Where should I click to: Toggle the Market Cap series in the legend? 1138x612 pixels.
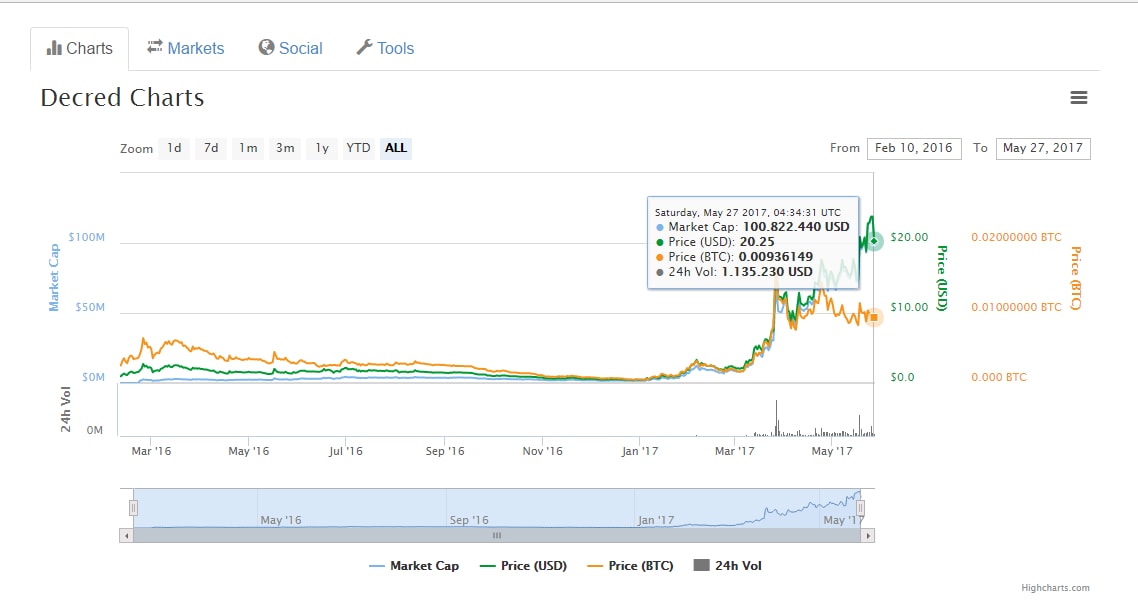[x=414, y=566]
